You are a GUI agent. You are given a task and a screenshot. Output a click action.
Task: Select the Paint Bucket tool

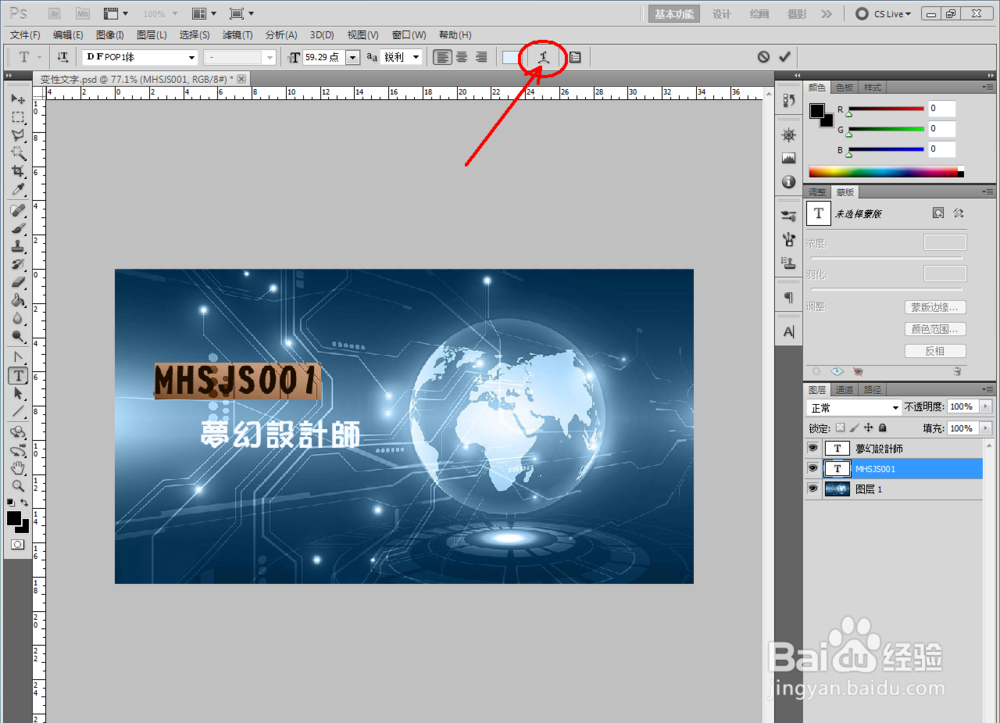click(x=18, y=300)
